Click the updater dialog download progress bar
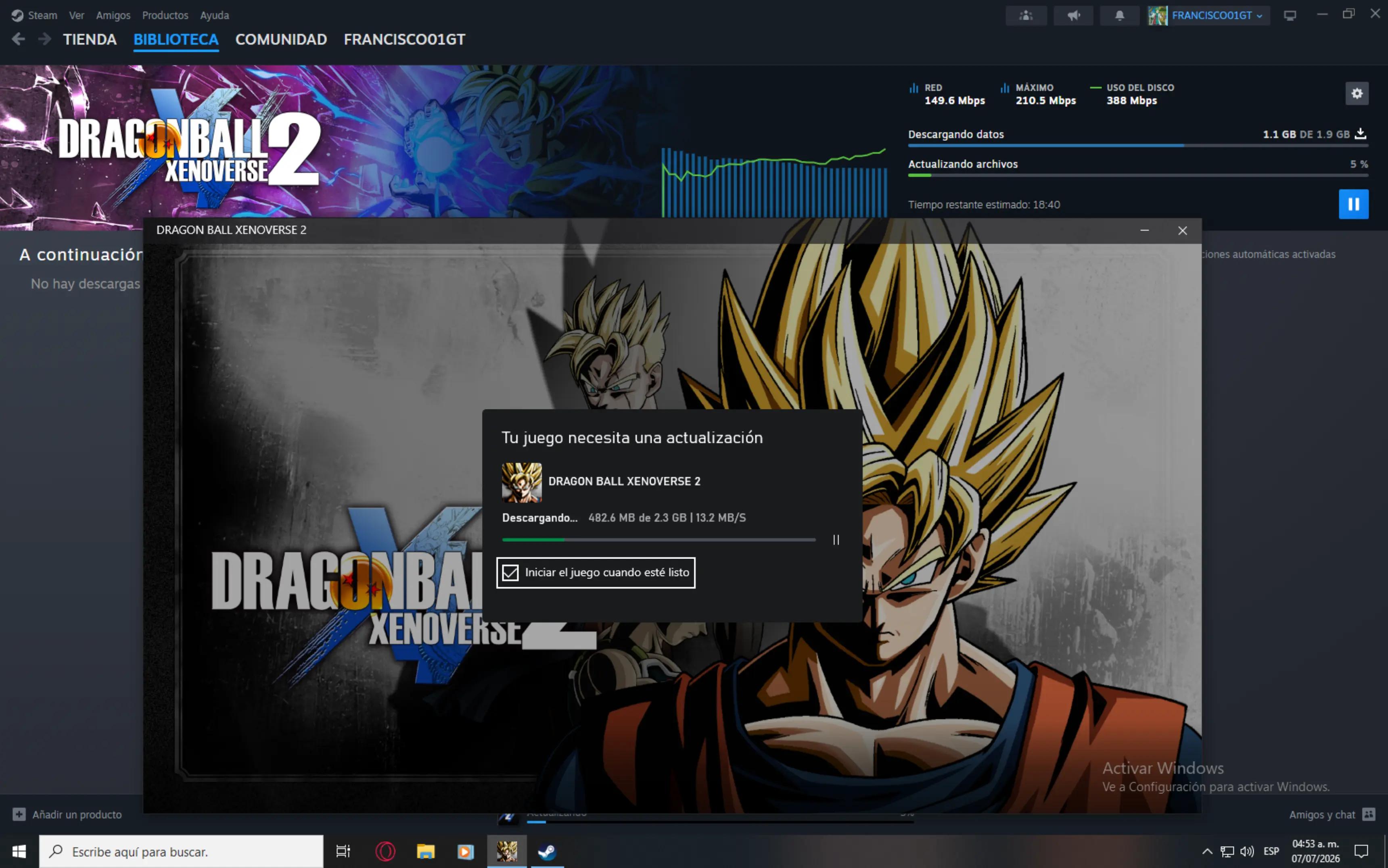 click(658, 540)
